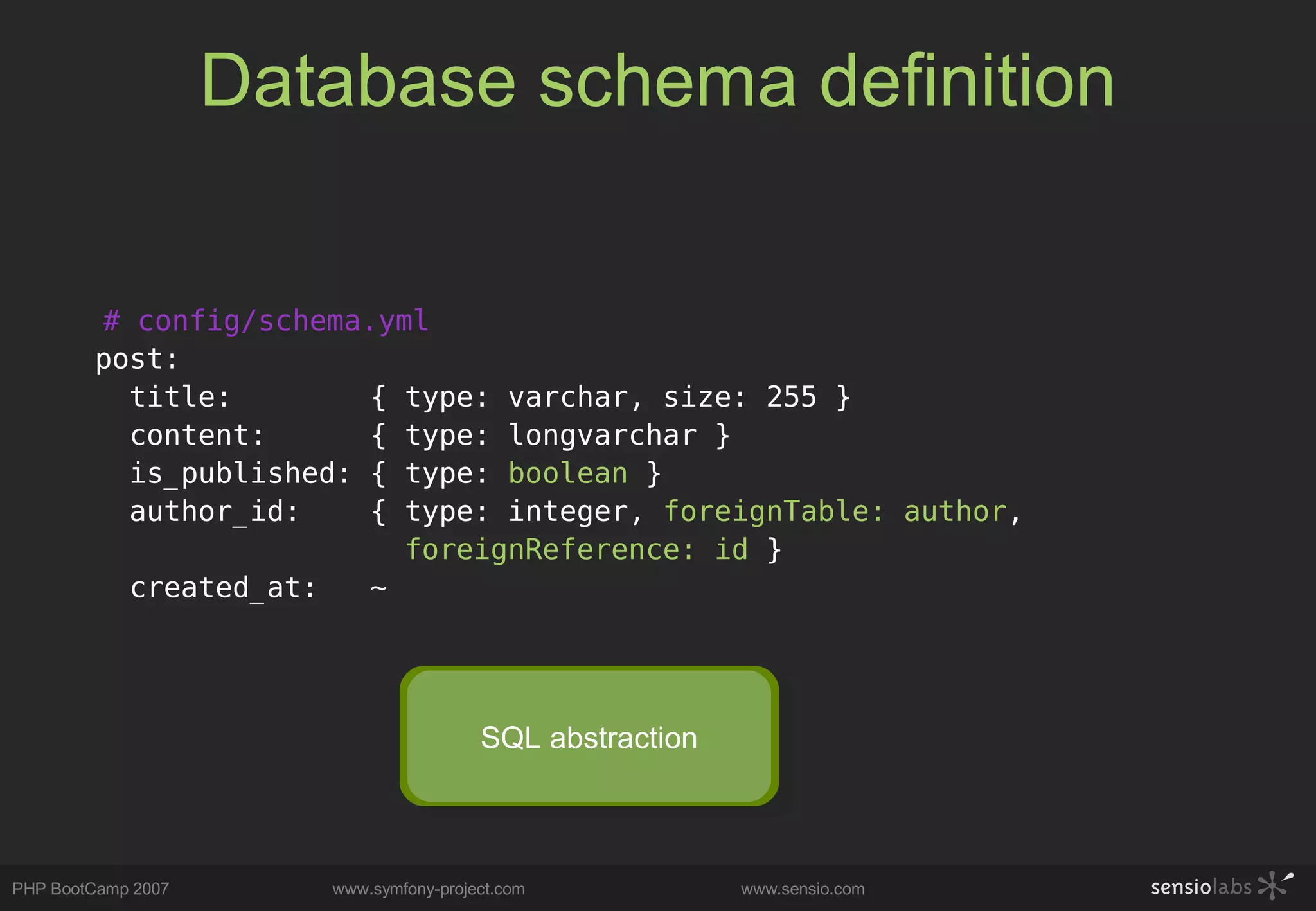Select the 'Database schema definition' title
1316x911 pixels.
[x=657, y=80]
